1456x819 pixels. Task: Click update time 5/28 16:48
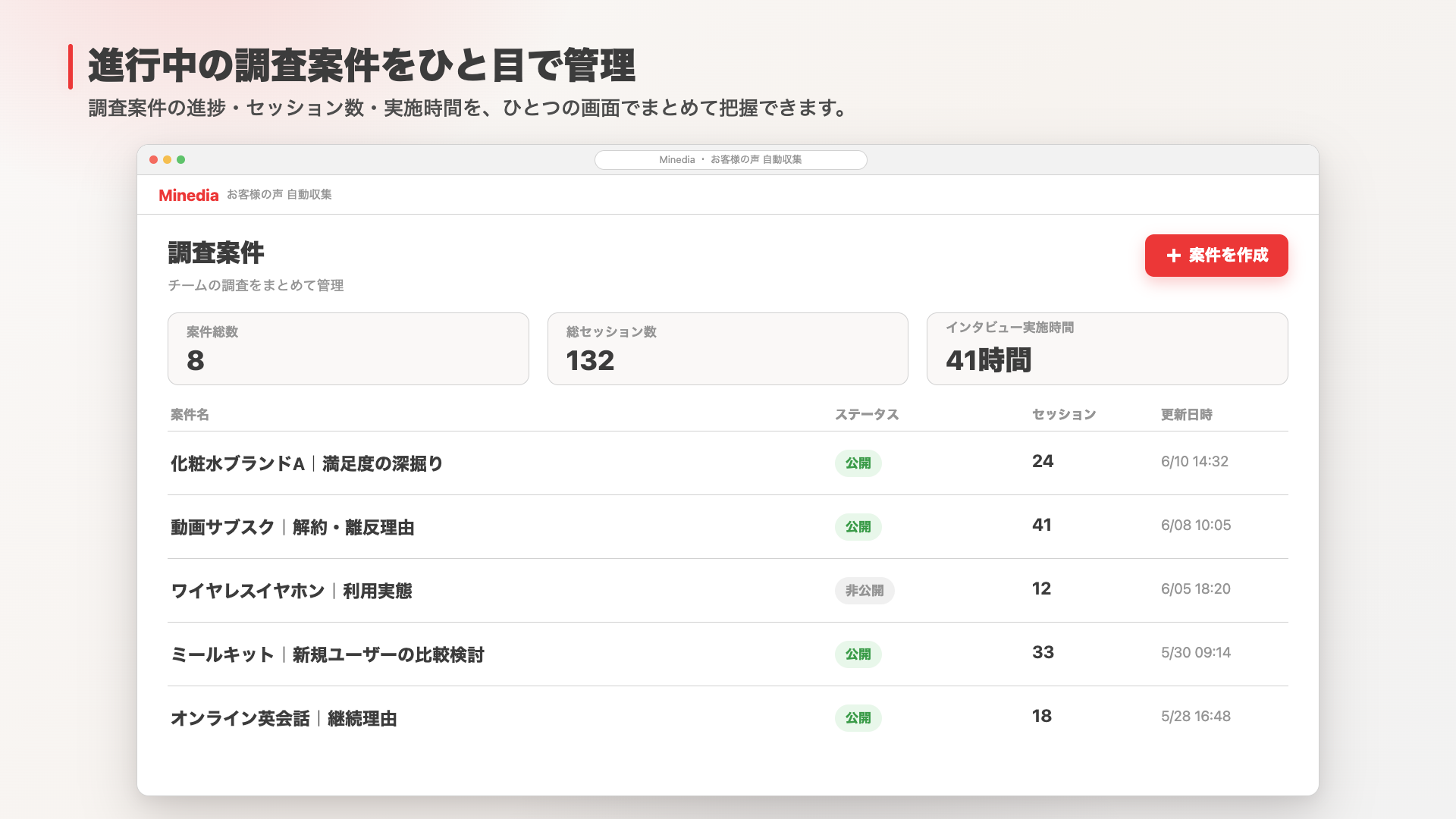click(x=1196, y=716)
